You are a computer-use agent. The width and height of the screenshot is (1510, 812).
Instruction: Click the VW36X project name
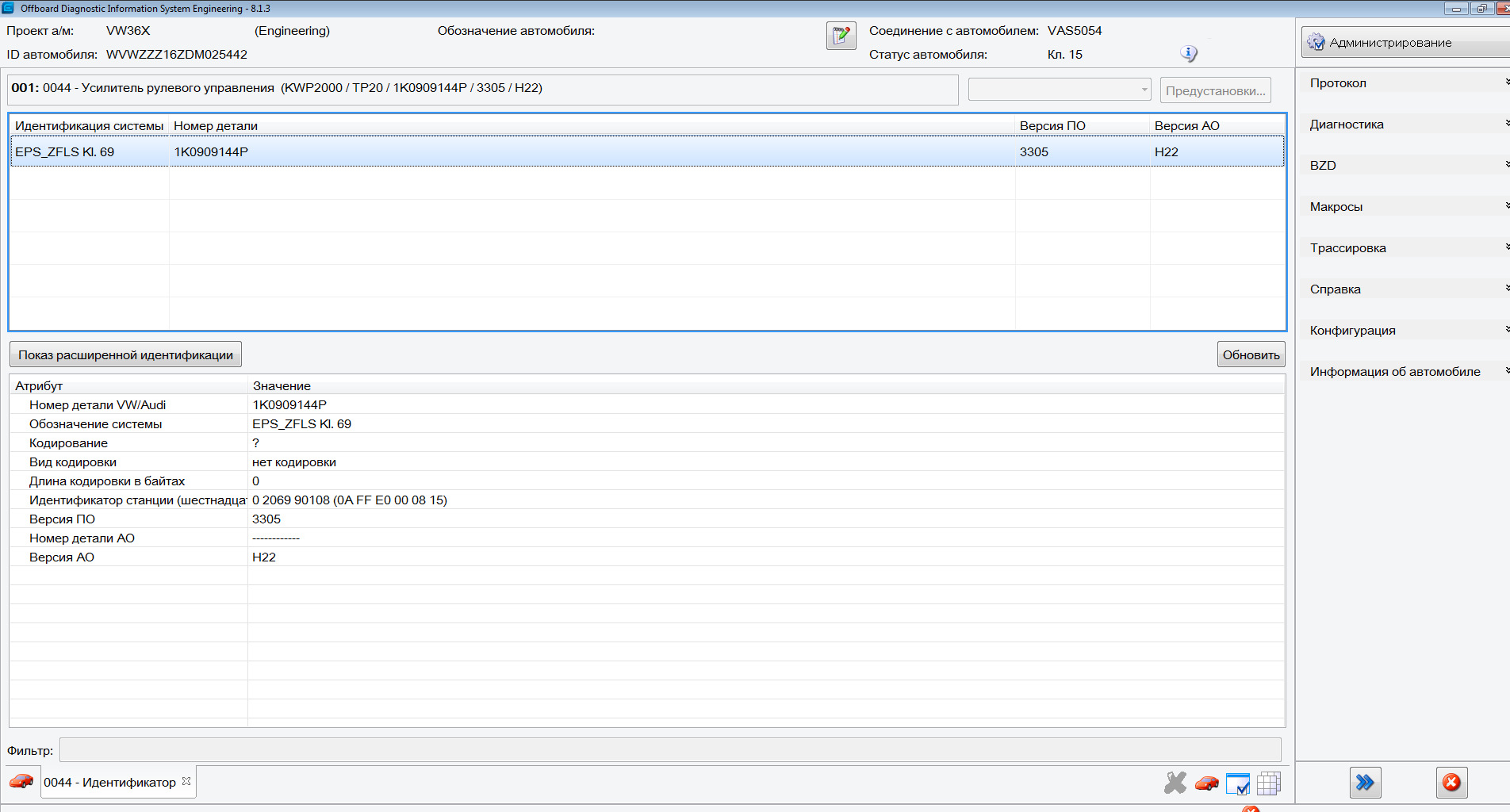(128, 31)
